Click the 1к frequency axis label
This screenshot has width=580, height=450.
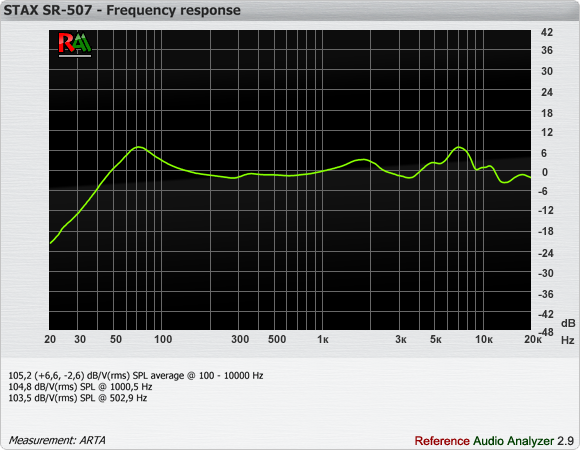[323, 339]
